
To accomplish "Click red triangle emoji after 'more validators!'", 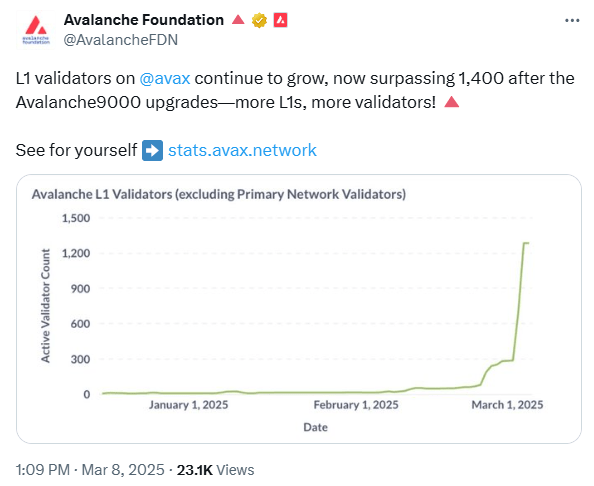I will (452, 102).
